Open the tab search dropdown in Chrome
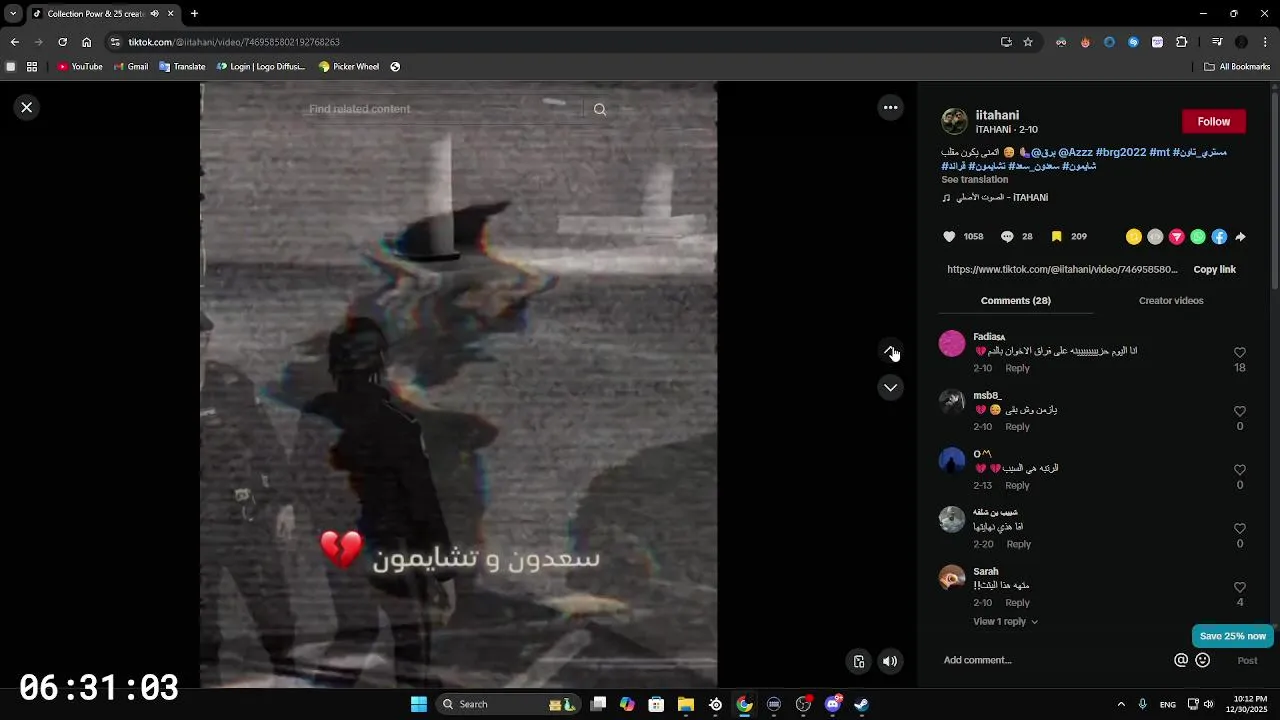Viewport: 1280px width, 720px height. coord(13,14)
